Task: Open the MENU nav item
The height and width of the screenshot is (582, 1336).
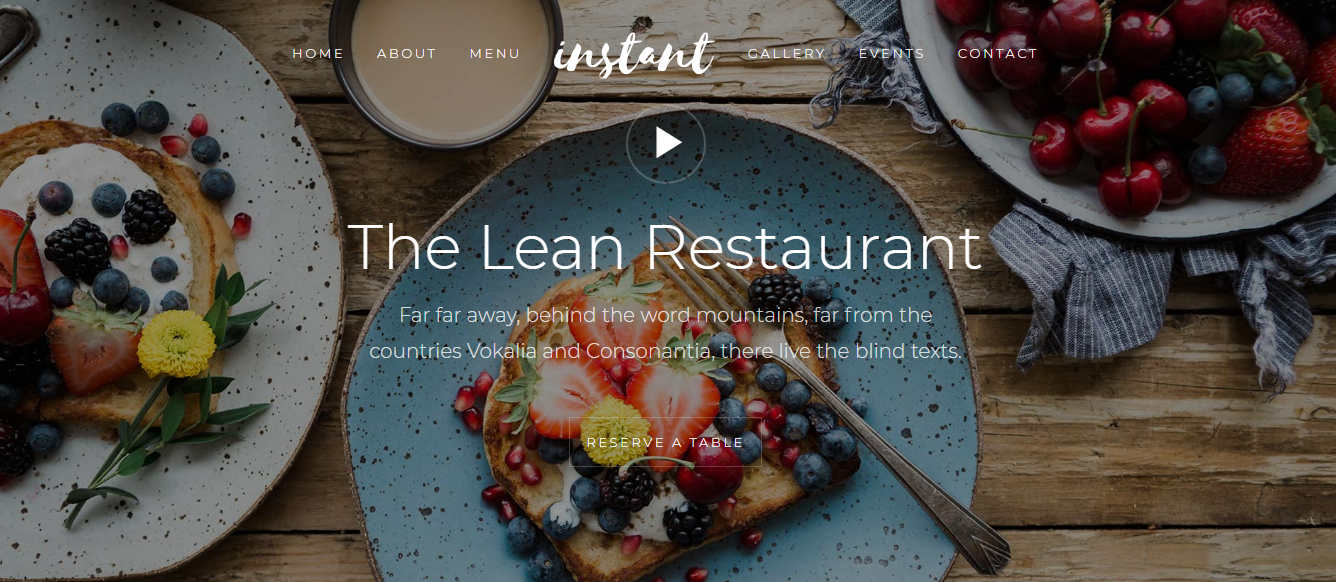Action: [x=495, y=54]
